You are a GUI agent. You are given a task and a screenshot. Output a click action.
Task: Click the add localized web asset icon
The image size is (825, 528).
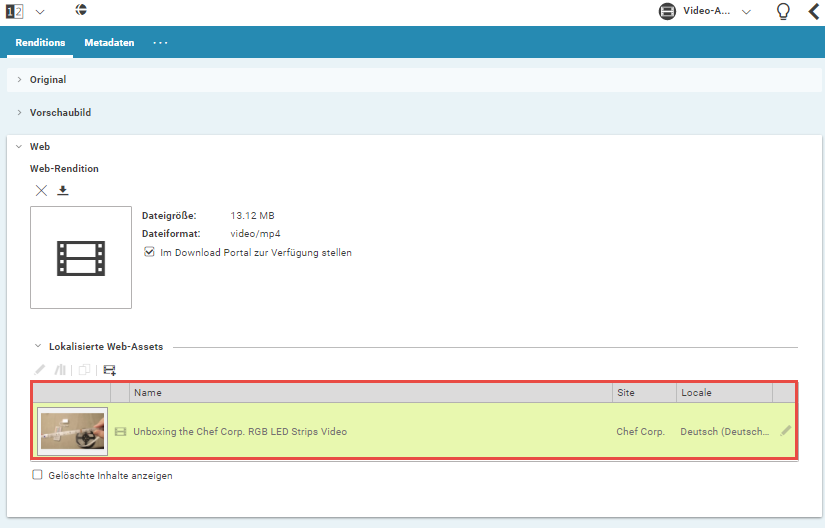tap(109, 369)
